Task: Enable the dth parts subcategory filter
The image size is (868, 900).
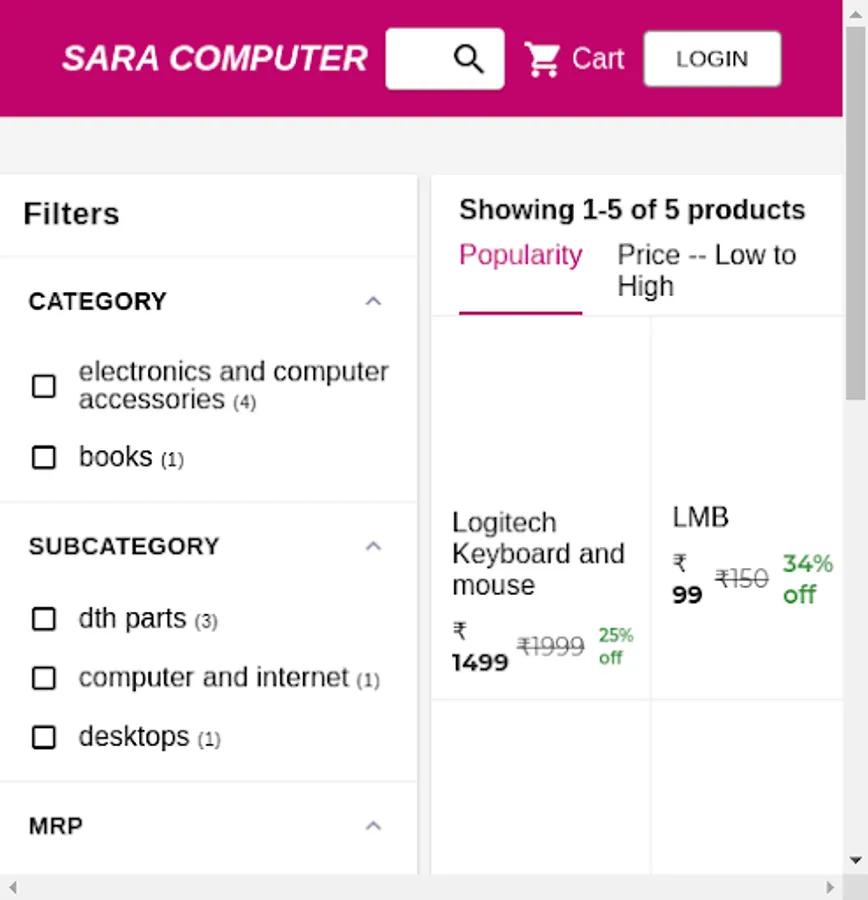Action: (44, 619)
